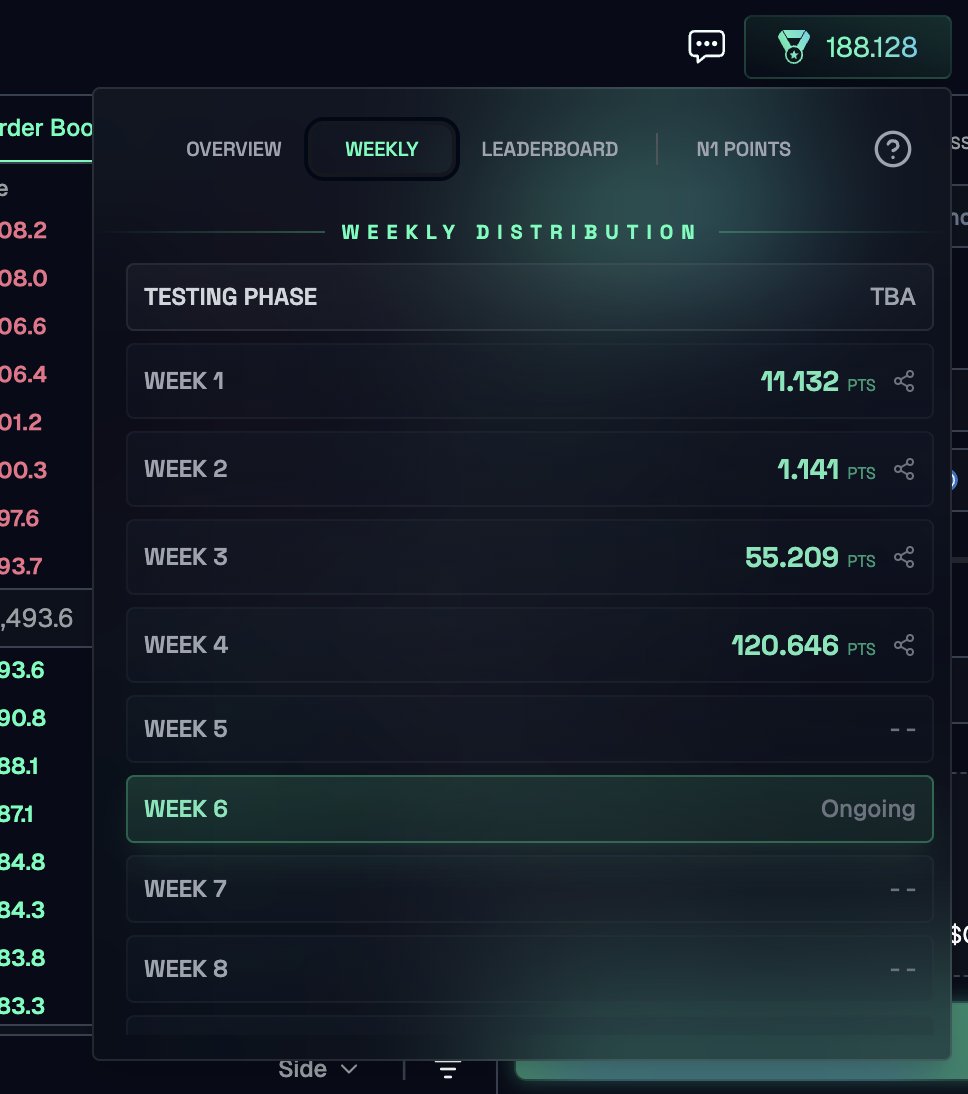Screen dimensions: 968x1094
Task: Click the medal icon beside 188.128
Action: 794,47
